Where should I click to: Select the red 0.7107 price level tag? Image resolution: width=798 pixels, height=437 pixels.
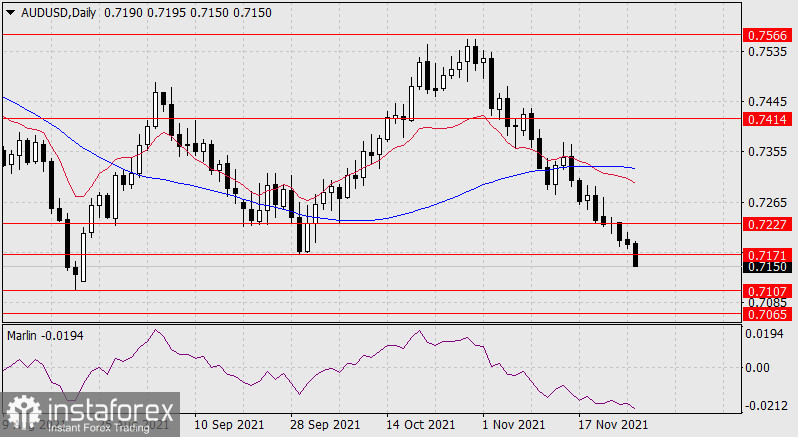[x=769, y=291]
